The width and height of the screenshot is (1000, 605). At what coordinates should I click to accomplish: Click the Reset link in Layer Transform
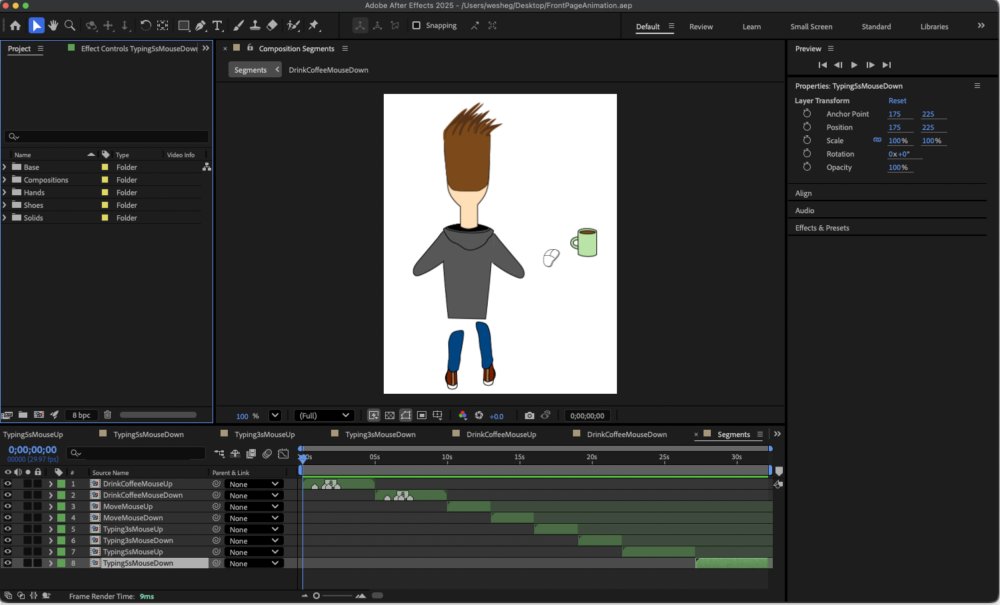pyautogui.click(x=897, y=101)
